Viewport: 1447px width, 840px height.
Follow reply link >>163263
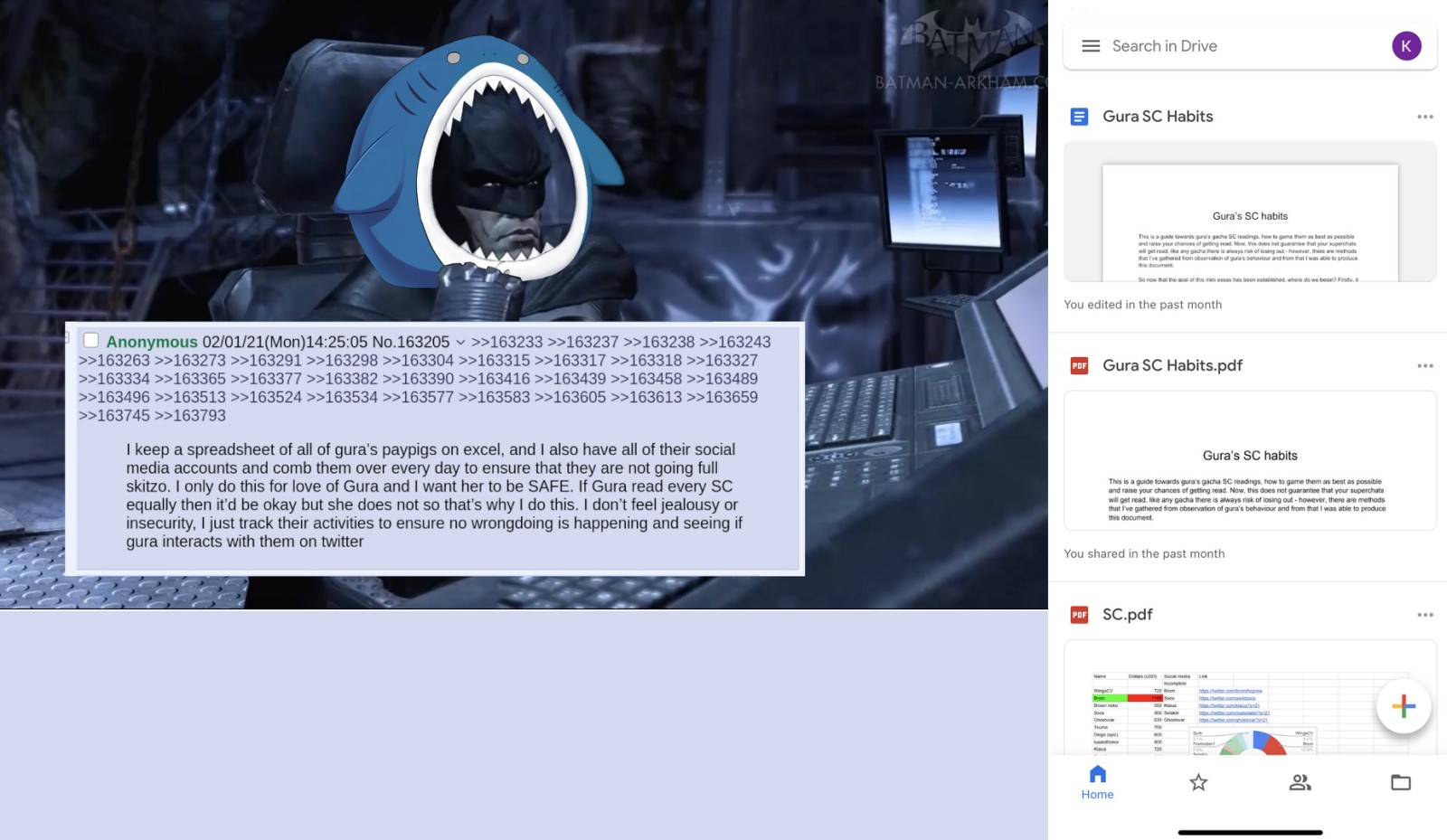click(x=114, y=361)
